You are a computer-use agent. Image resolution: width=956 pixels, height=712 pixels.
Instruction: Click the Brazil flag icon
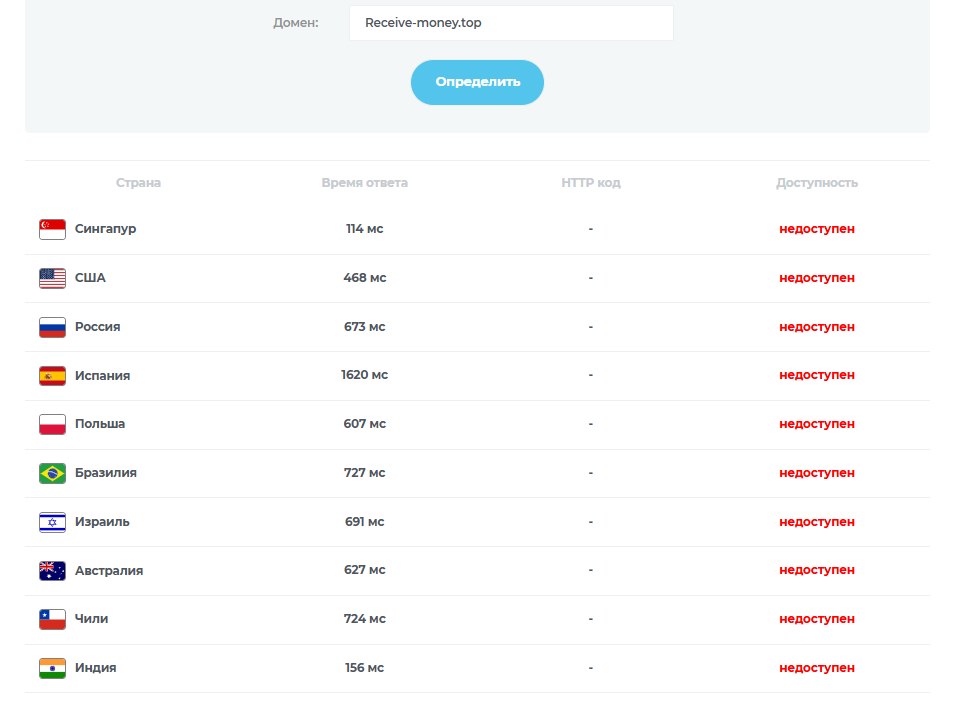[x=52, y=473]
